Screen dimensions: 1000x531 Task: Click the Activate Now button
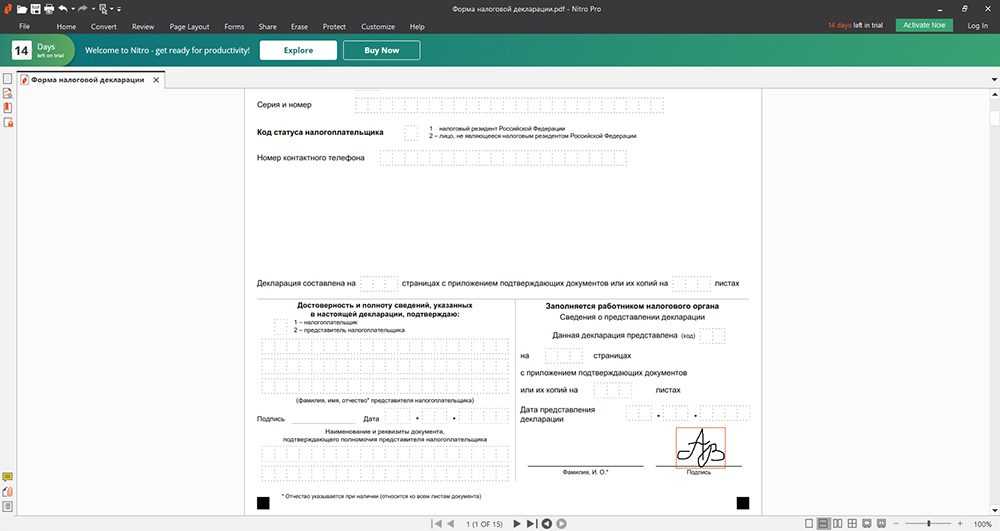click(x=924, y=25)
